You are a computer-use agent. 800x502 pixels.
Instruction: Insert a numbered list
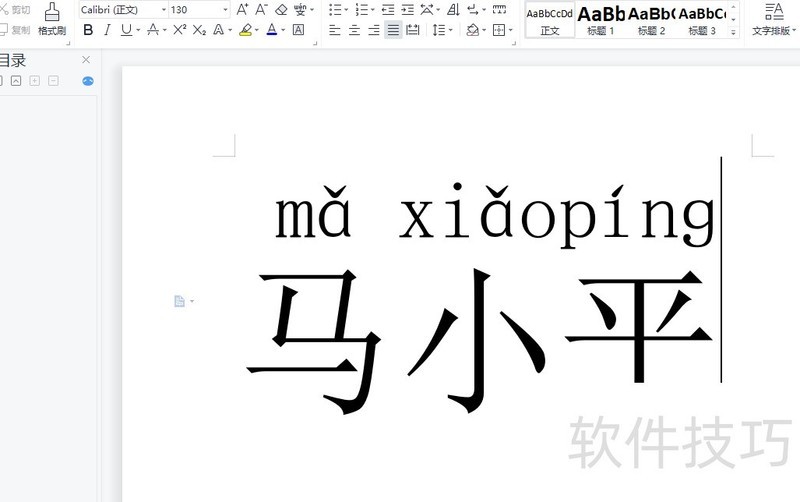point(362,10)
